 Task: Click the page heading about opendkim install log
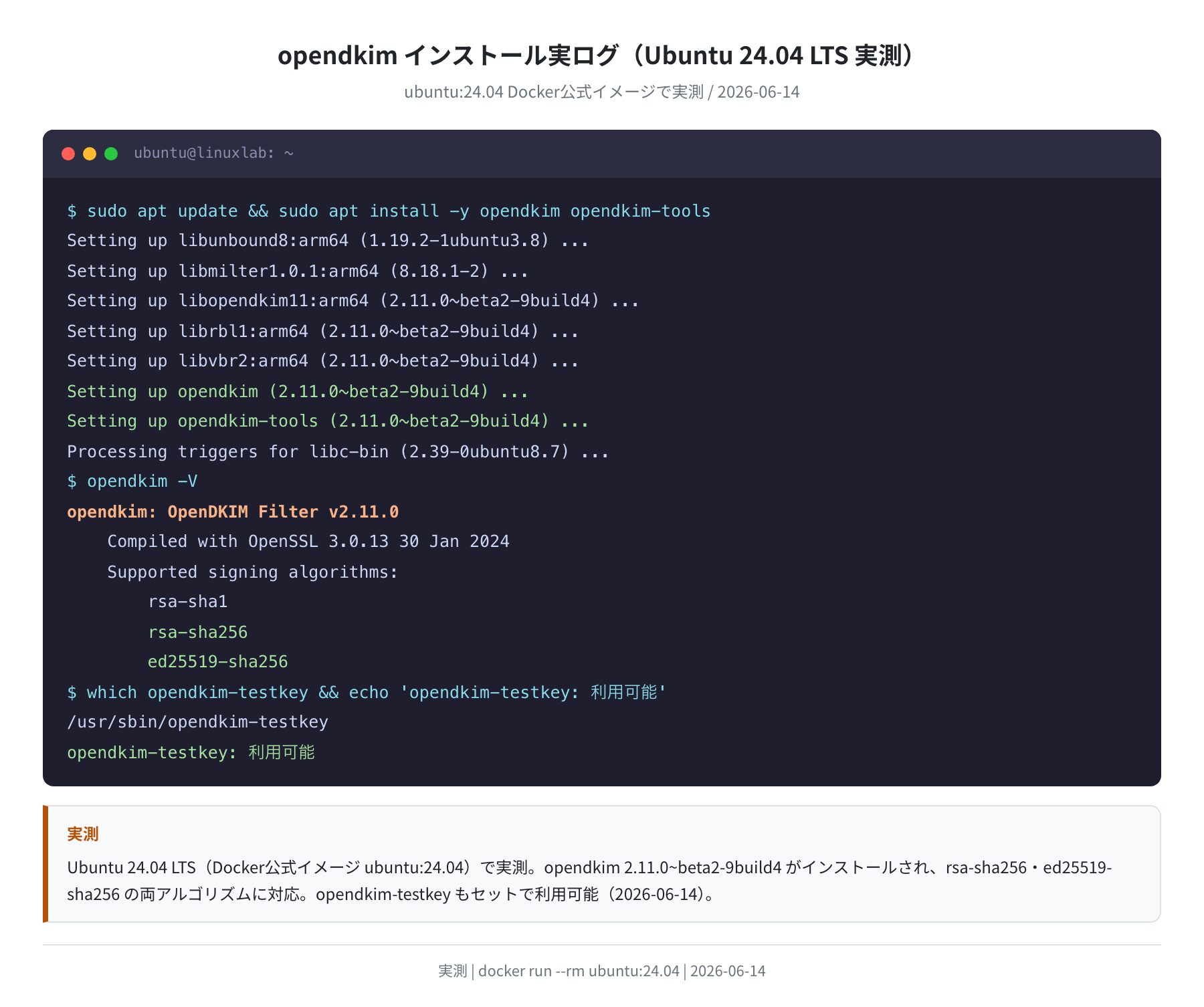click(601, 55)
